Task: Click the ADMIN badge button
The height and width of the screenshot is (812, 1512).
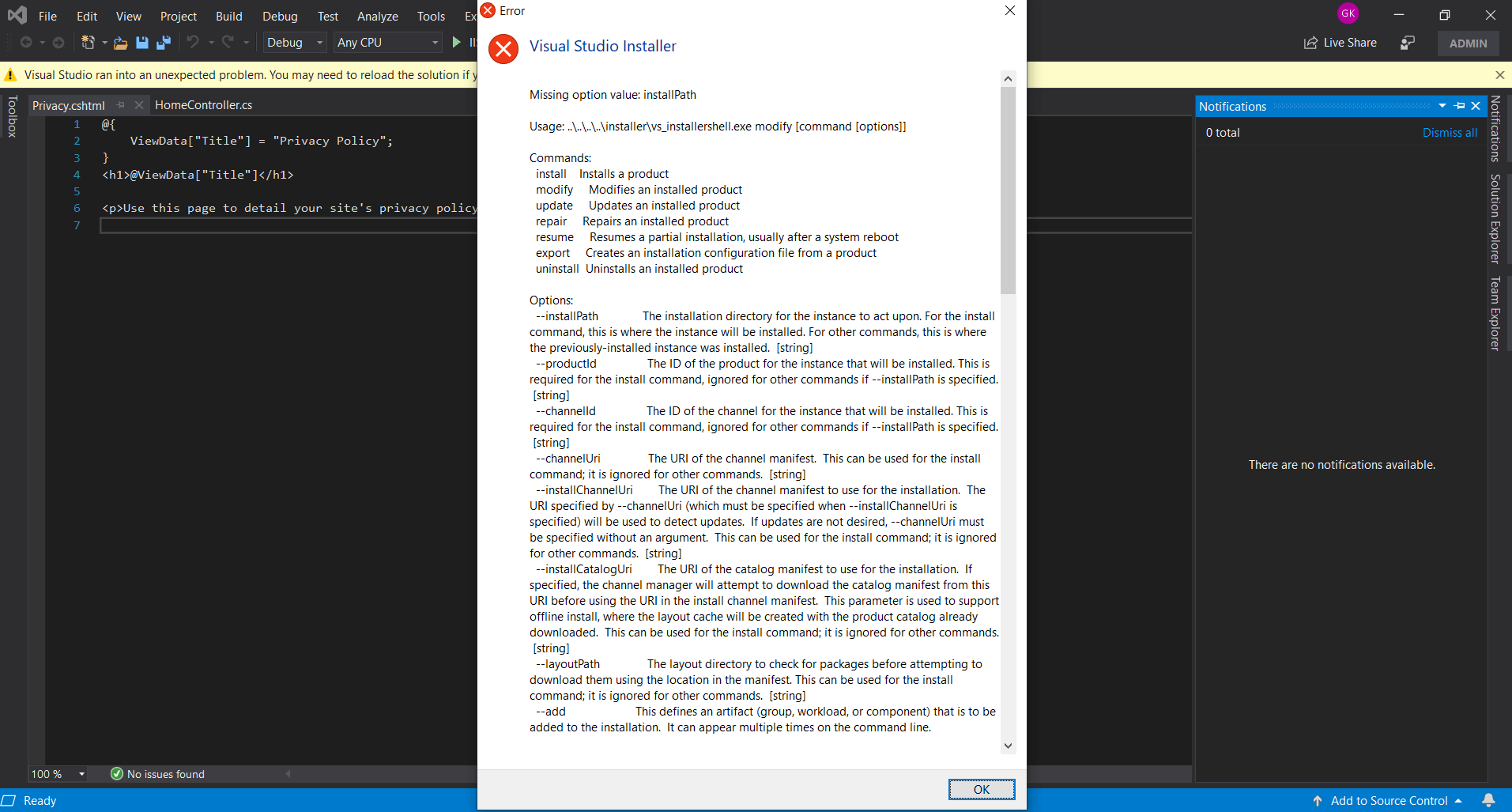Action: pos(1468,43)
